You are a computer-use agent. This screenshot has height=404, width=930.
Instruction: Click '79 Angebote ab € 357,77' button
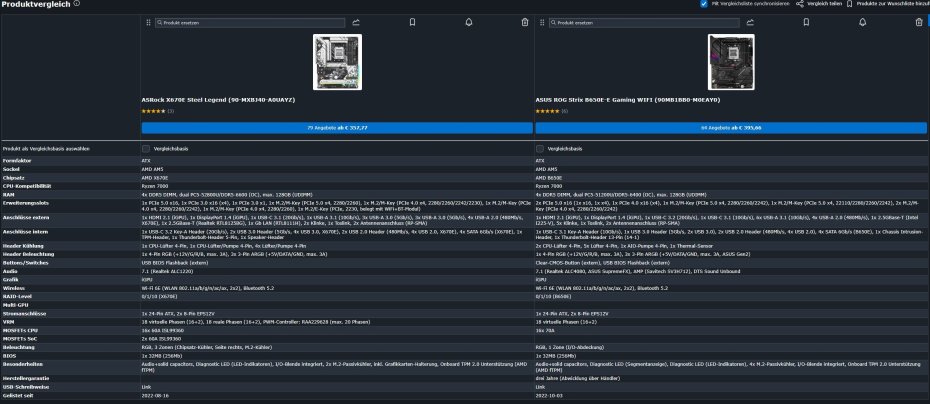point(337,128)
